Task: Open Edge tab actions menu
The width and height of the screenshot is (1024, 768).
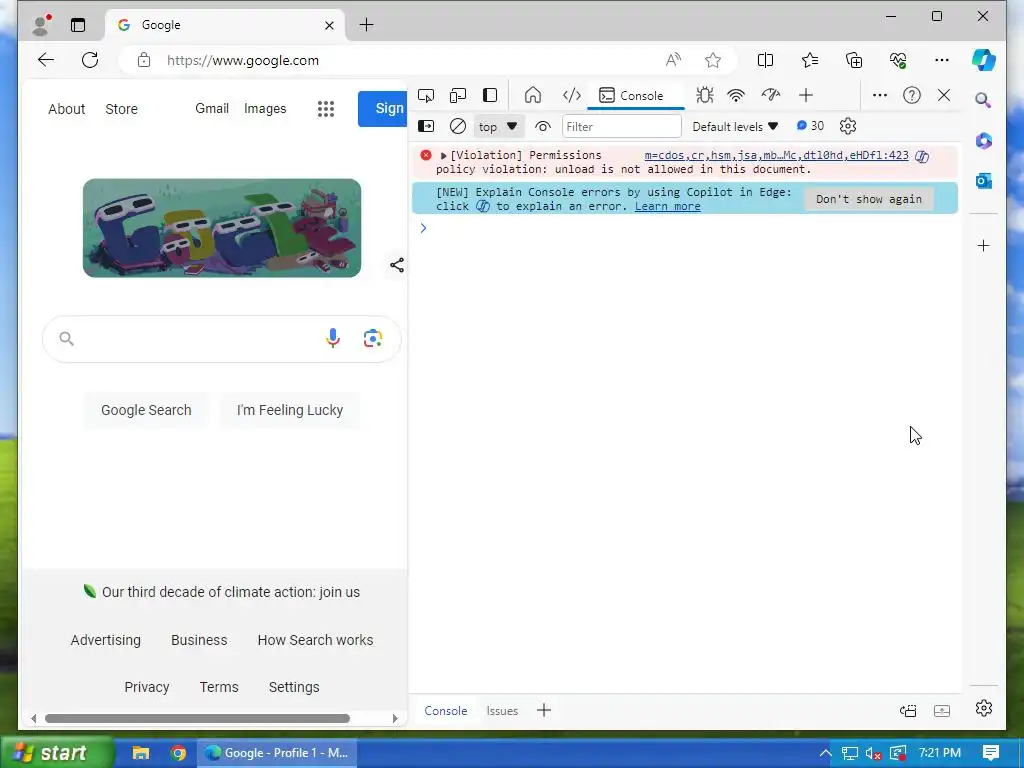Action: click(78, 25)
